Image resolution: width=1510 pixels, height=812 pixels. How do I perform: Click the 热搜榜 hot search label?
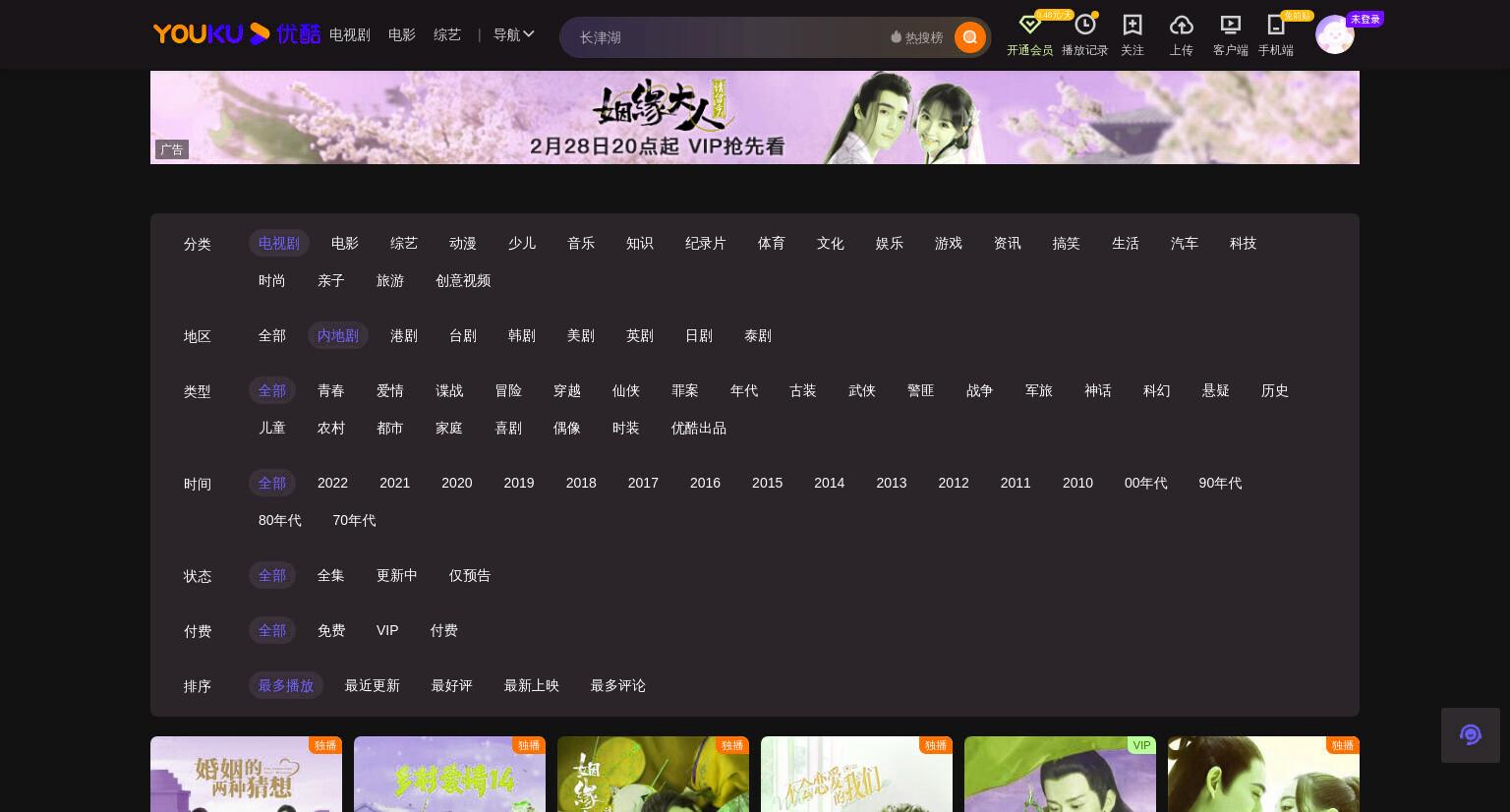(x=924, y=37)
